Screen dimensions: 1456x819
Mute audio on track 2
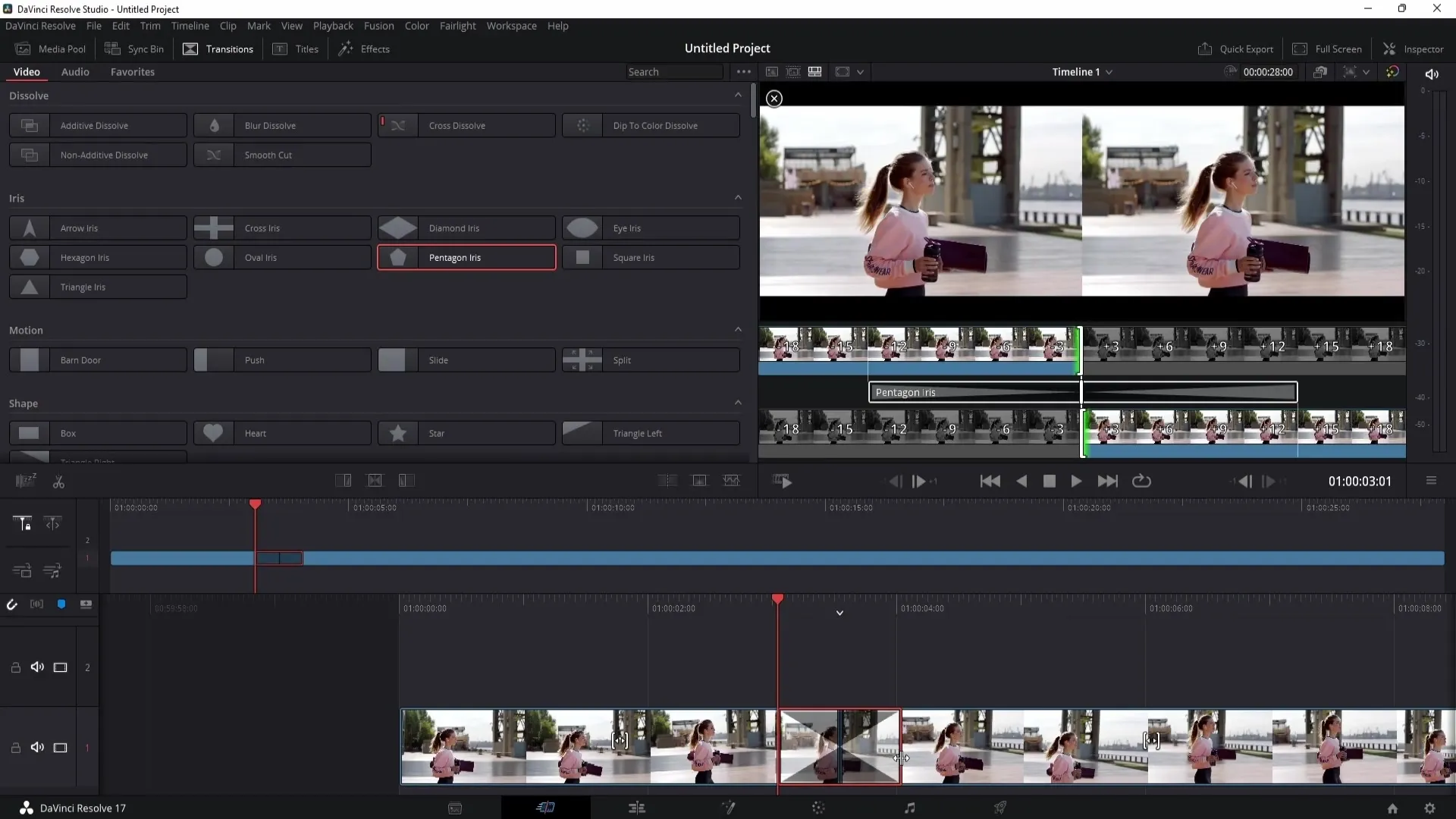pos(37,667)
